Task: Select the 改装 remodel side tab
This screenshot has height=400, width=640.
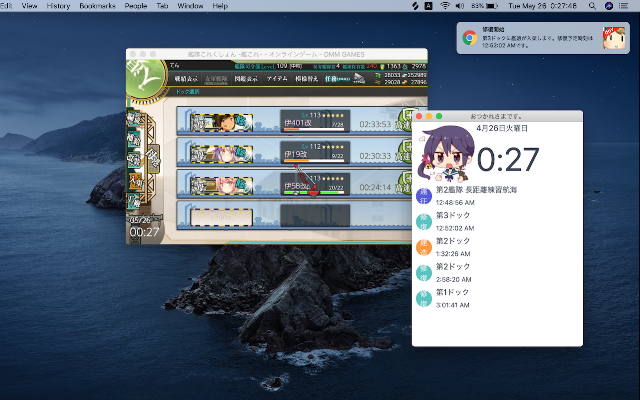Action: [133, 159]
